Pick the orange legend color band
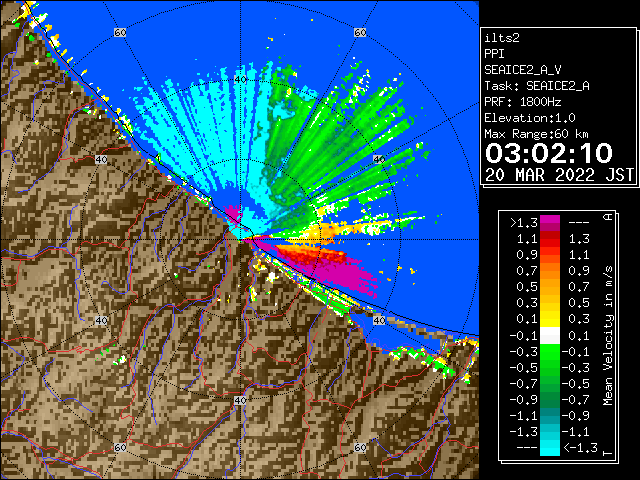This screenshot has width=640, height=480. (550, 271)
